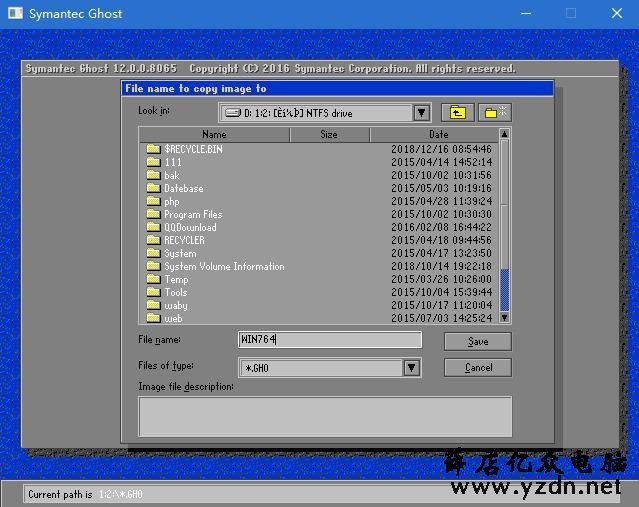Open the Look in drive dropdown arrow
The width and height of the screenshot is (639, 507).
point(421,112)
